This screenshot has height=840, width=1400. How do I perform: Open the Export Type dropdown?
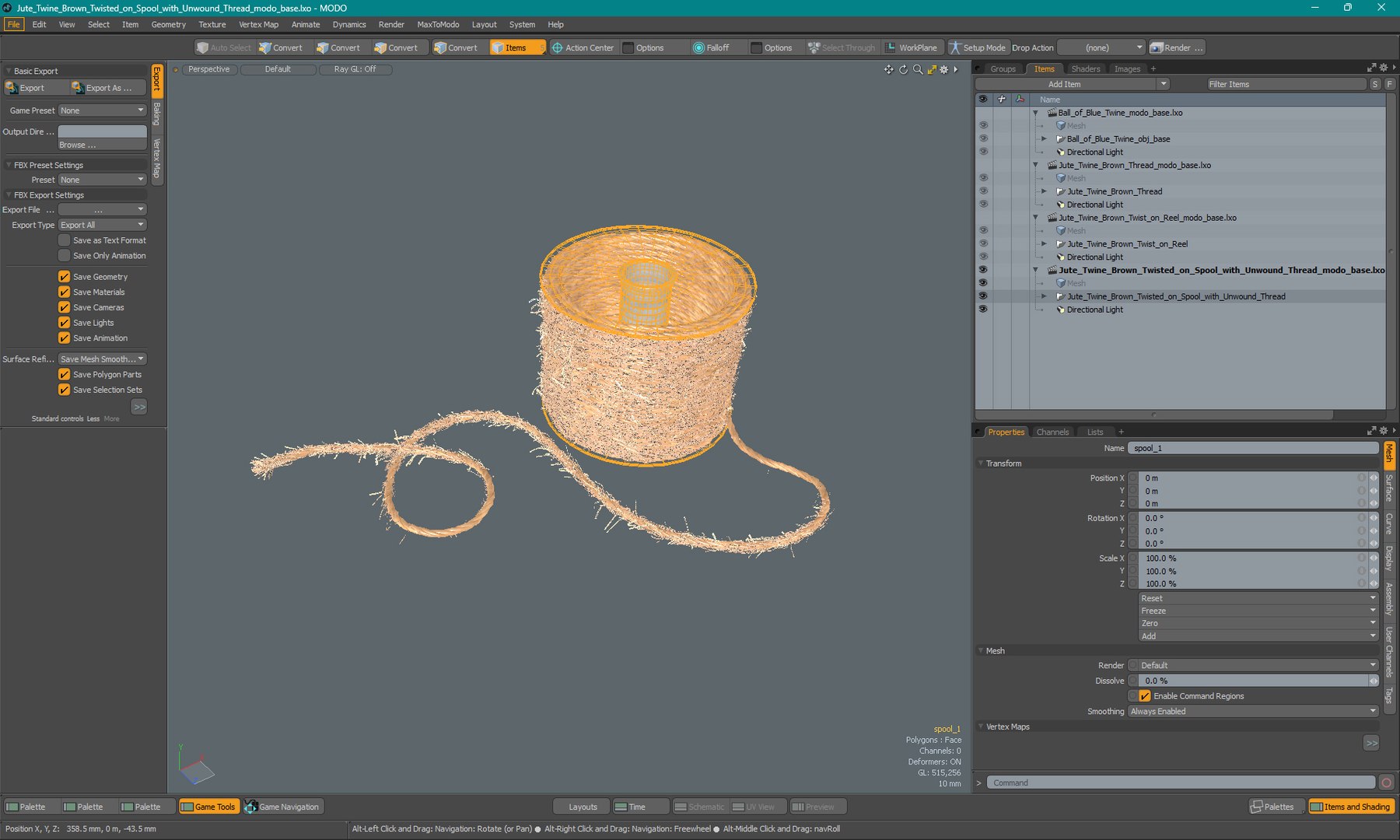(103, 225)
